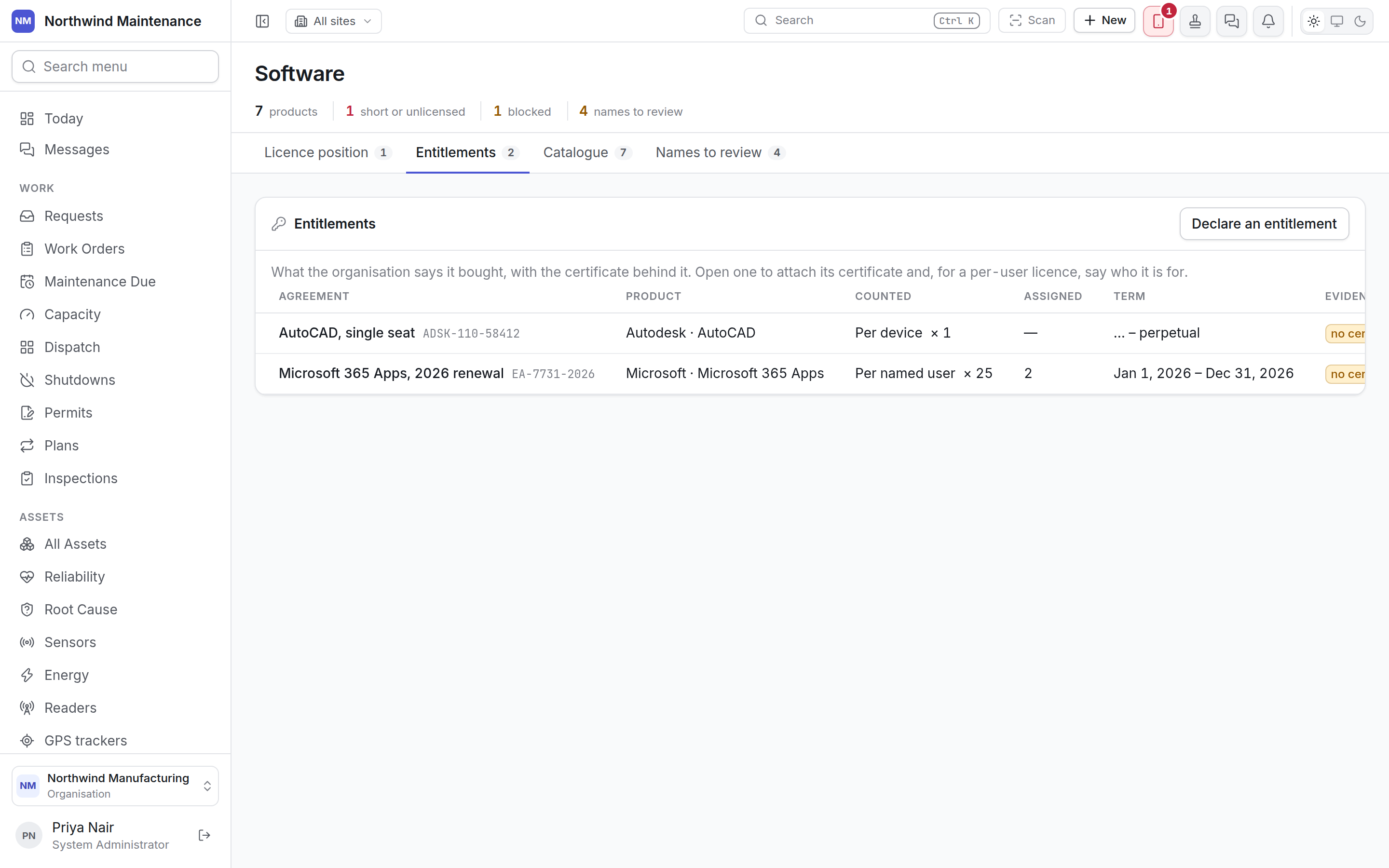Open Requests in sidebar
The height and width of the screenshot is (868, 1389).
pos(115,216)
